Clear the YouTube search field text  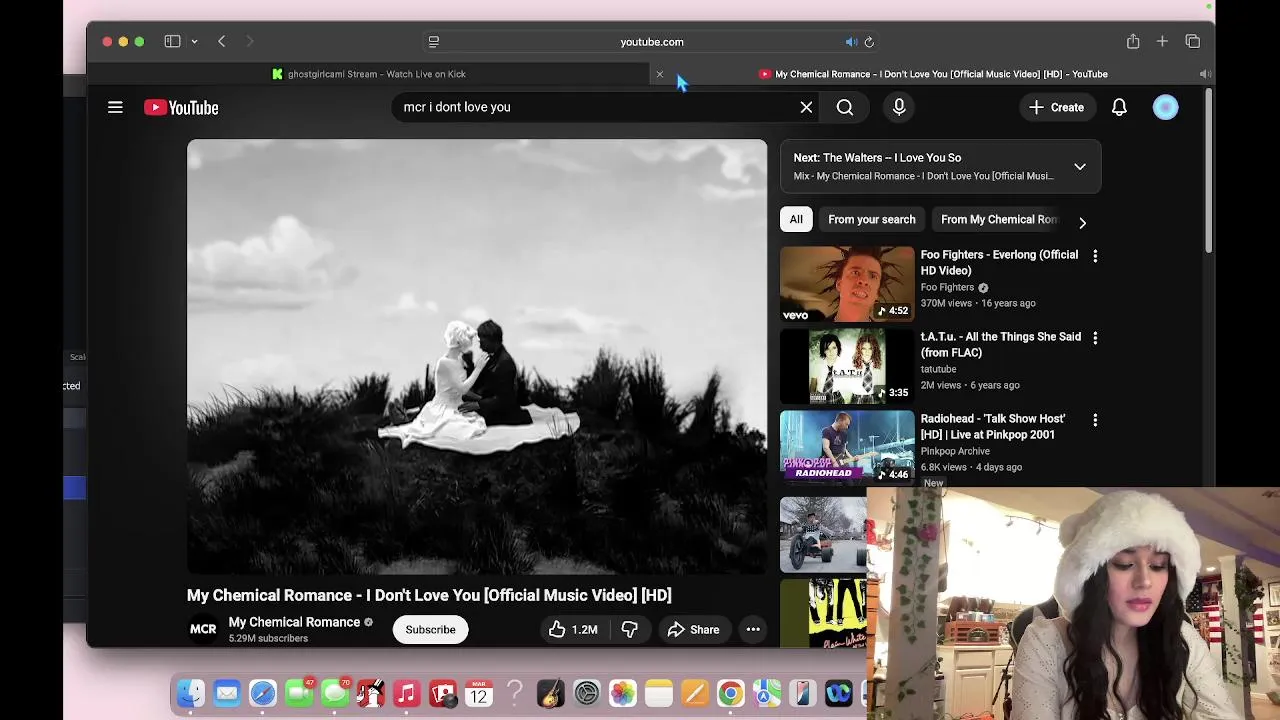coord(806,107)
